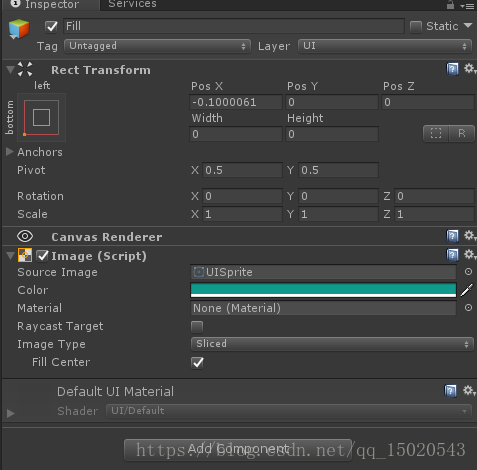Click the Pivot X field
Image resolution: width=477 pixels, height=470 pixels.
tap(242, 170)
